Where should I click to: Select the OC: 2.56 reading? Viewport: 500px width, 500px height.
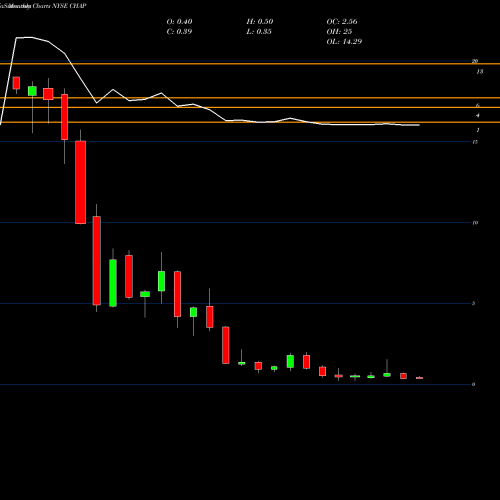tap(342, 22)
